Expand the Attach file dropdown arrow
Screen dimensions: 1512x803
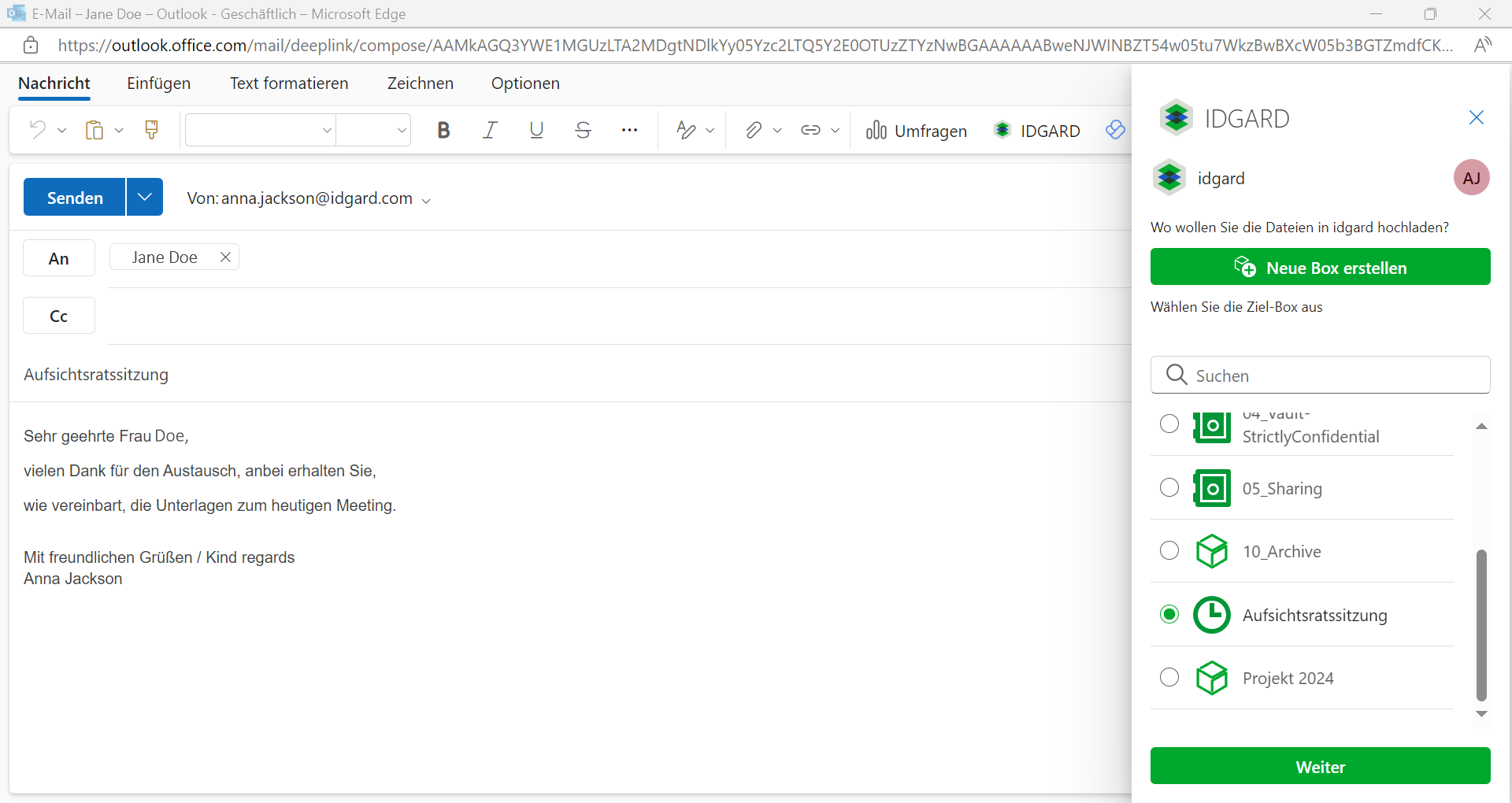777,131
